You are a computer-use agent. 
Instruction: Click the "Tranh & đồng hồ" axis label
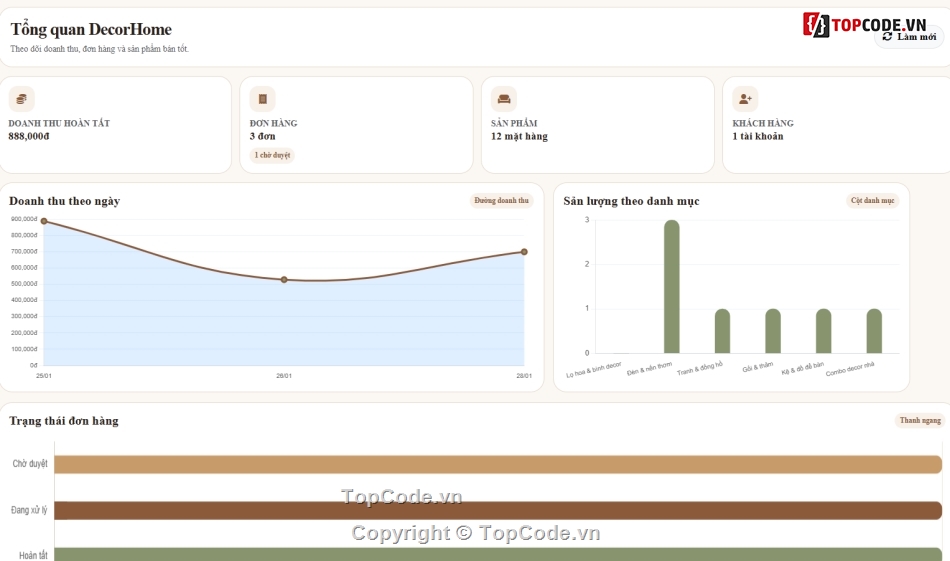click(700, 368)
